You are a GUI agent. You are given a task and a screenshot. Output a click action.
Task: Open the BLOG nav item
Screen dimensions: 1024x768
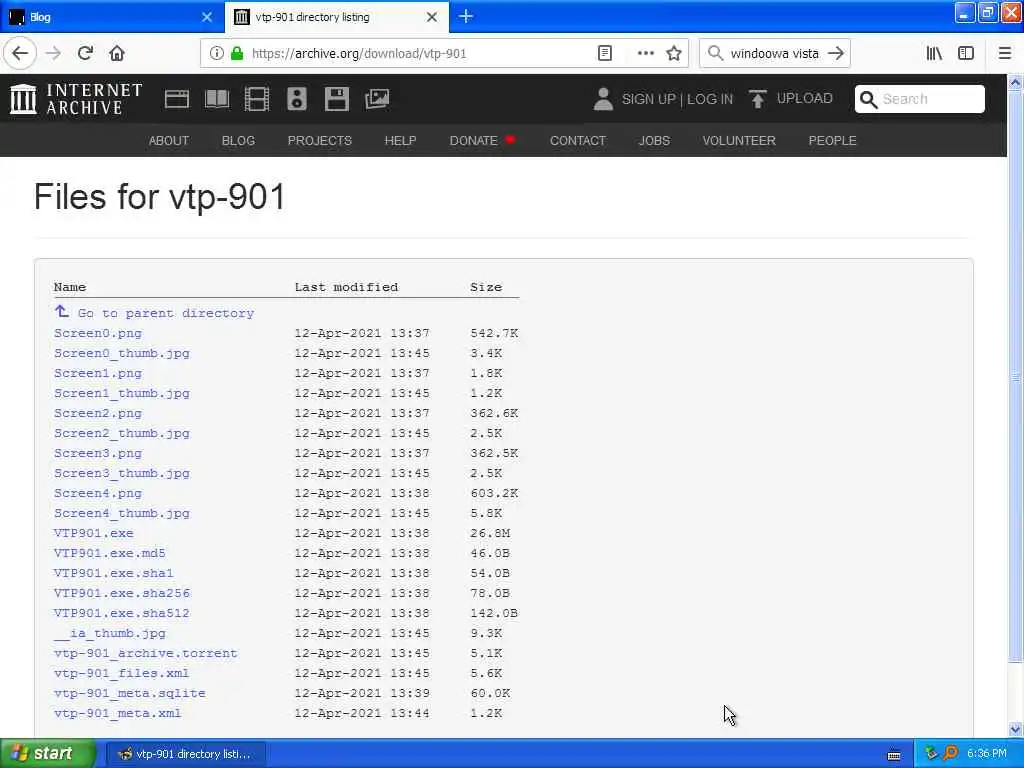point(238,140)
